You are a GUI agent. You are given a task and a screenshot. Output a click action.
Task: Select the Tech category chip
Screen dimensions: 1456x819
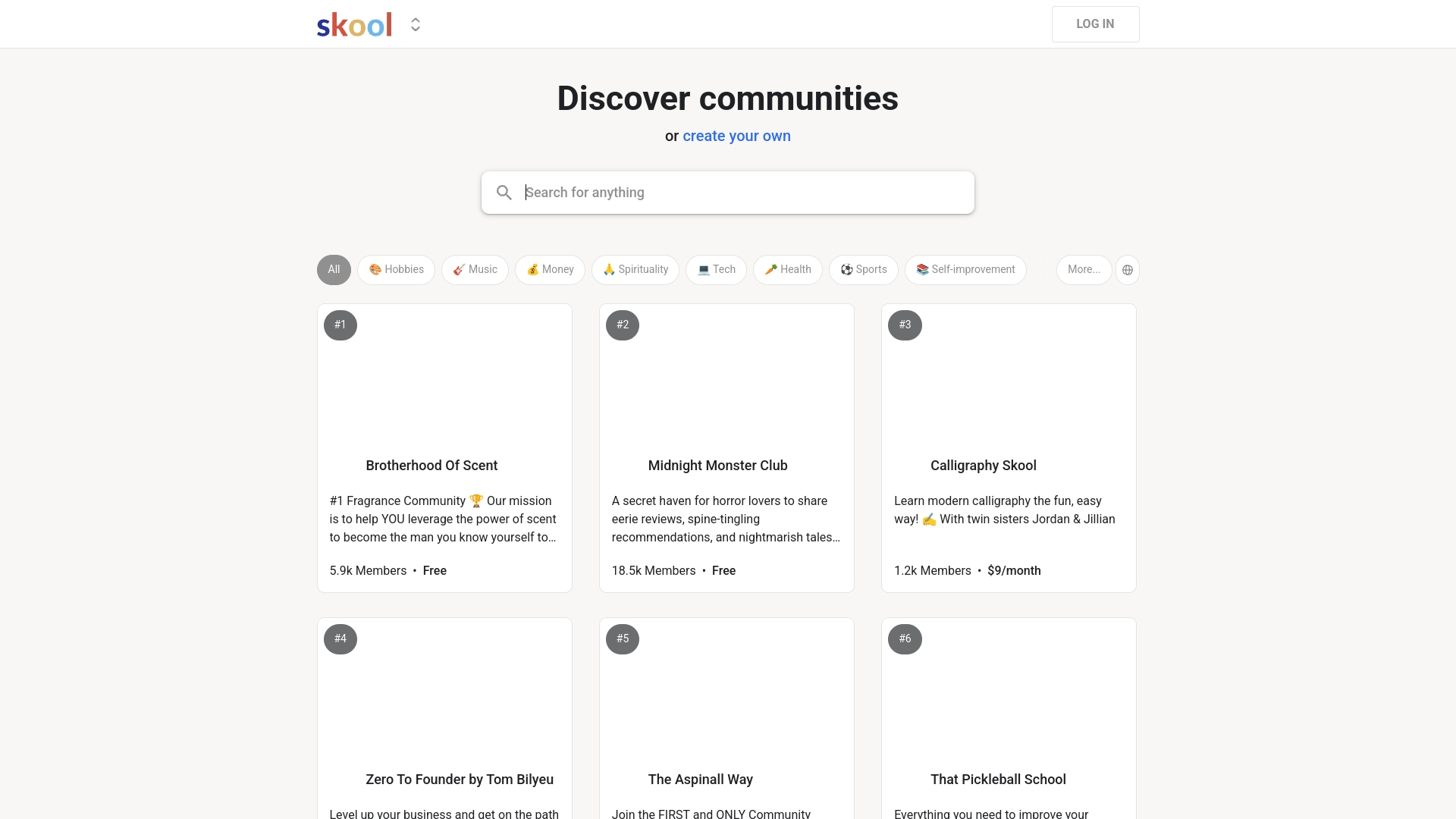pos(716,270)
